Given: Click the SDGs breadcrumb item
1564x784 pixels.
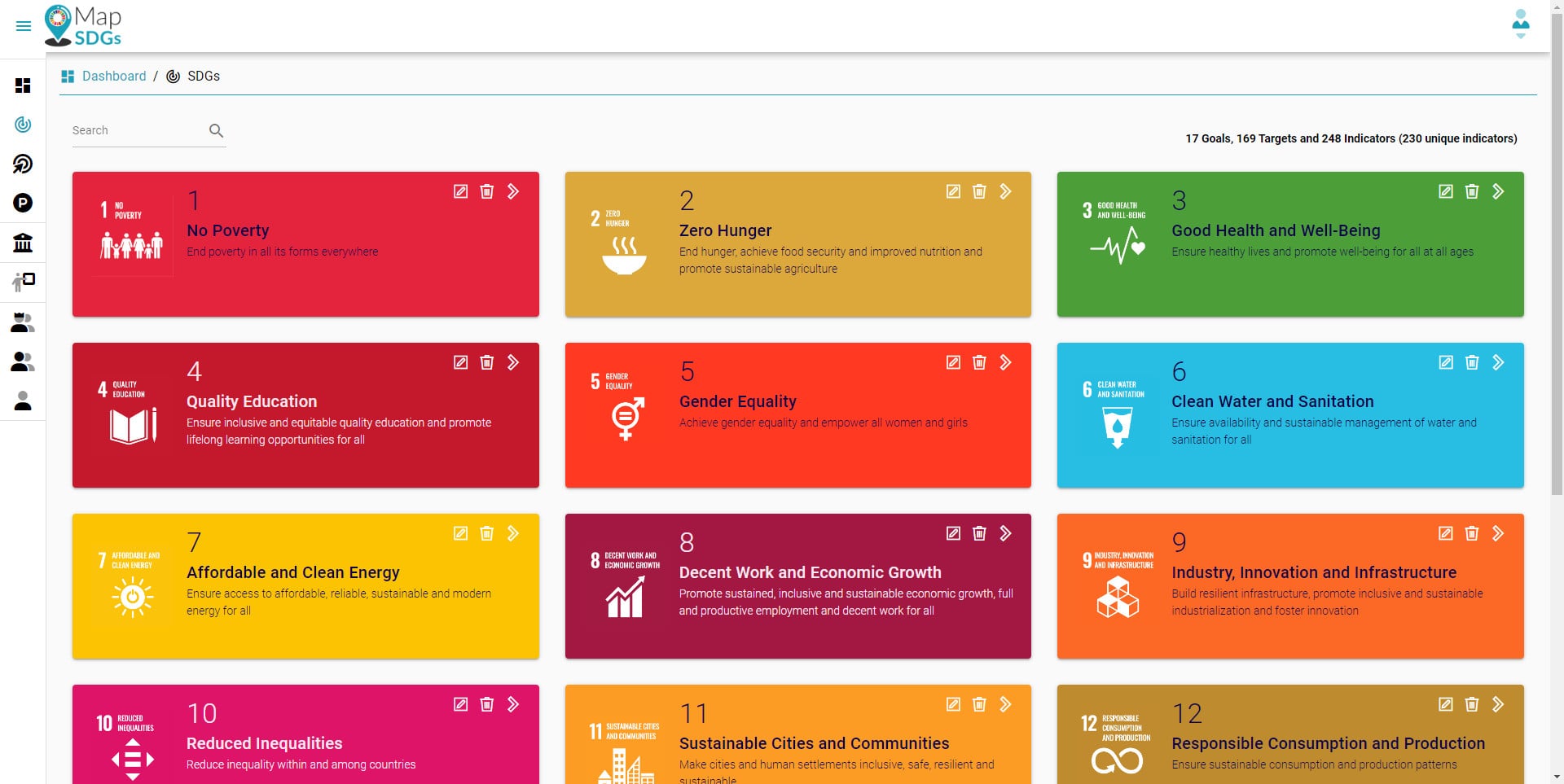Looking at the screenshot, I should [x=203, y=76].
